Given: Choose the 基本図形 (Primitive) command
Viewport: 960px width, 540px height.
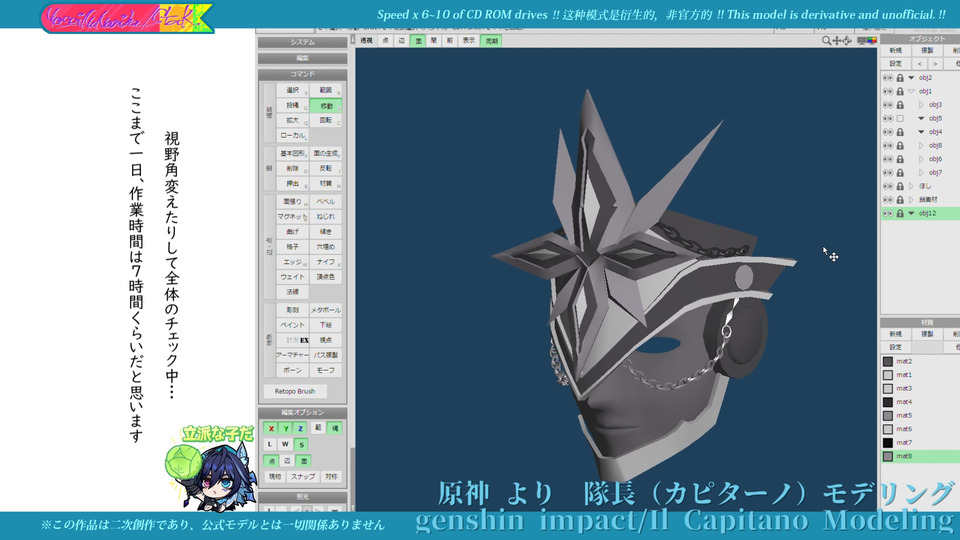Looking at the screenshot, I should pyautogui.click(x=293, y=153).
